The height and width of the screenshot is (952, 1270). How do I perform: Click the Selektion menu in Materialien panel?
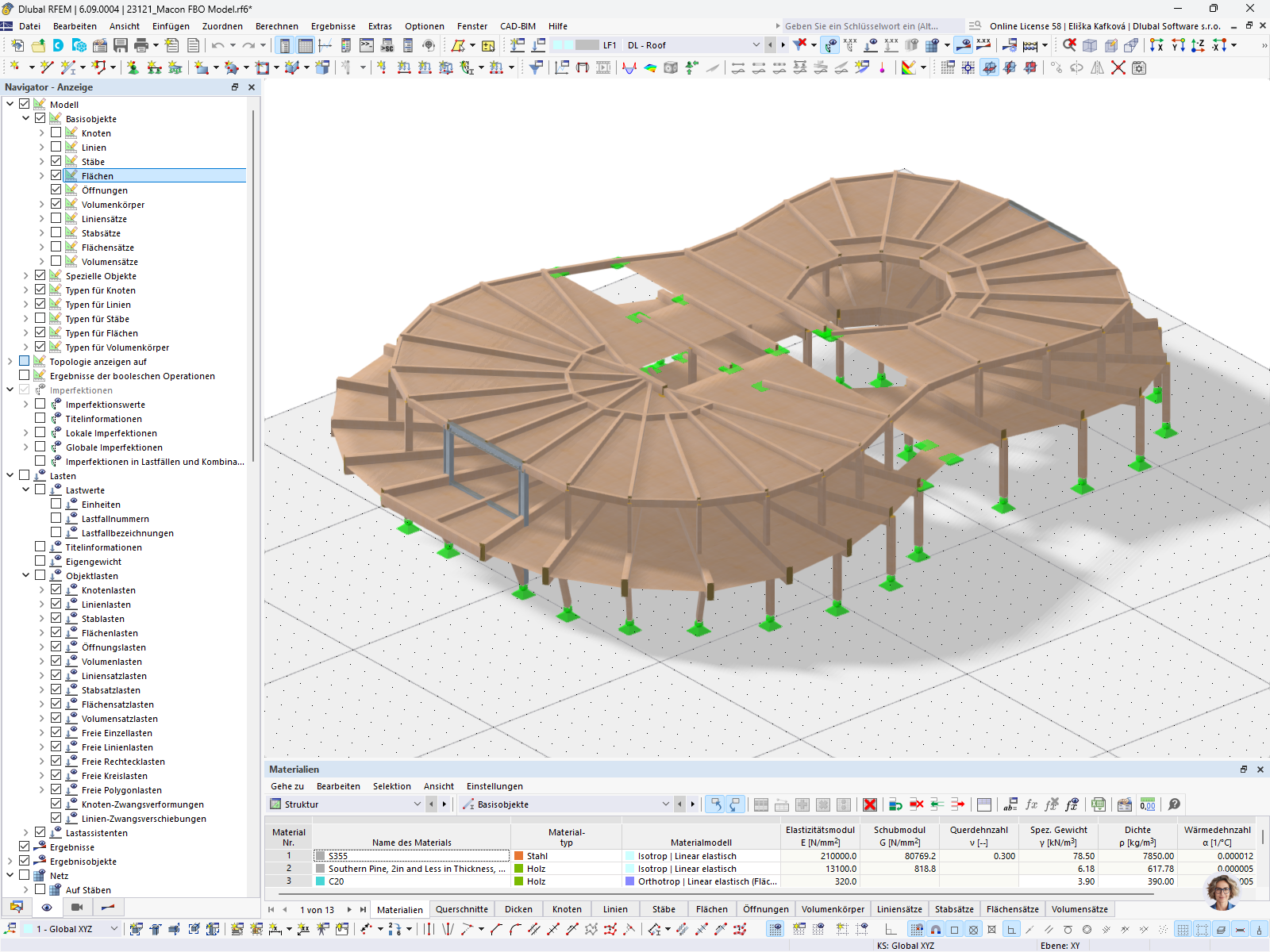(392, 786)
